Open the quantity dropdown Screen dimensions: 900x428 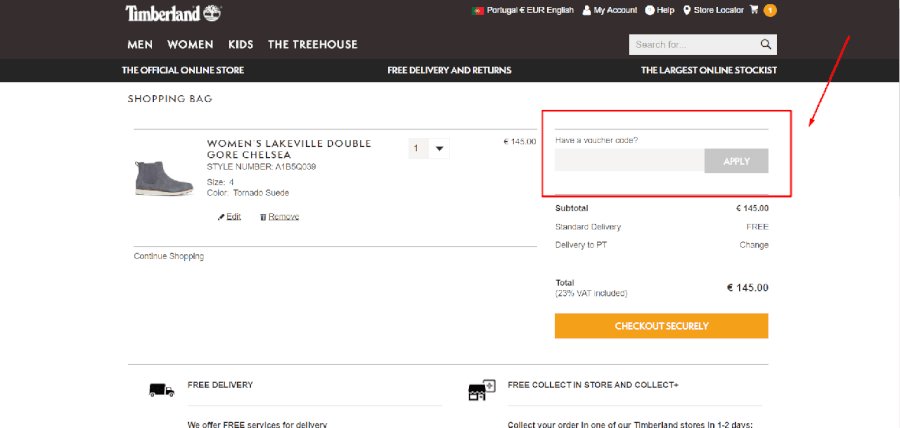(x=429, y=149)
